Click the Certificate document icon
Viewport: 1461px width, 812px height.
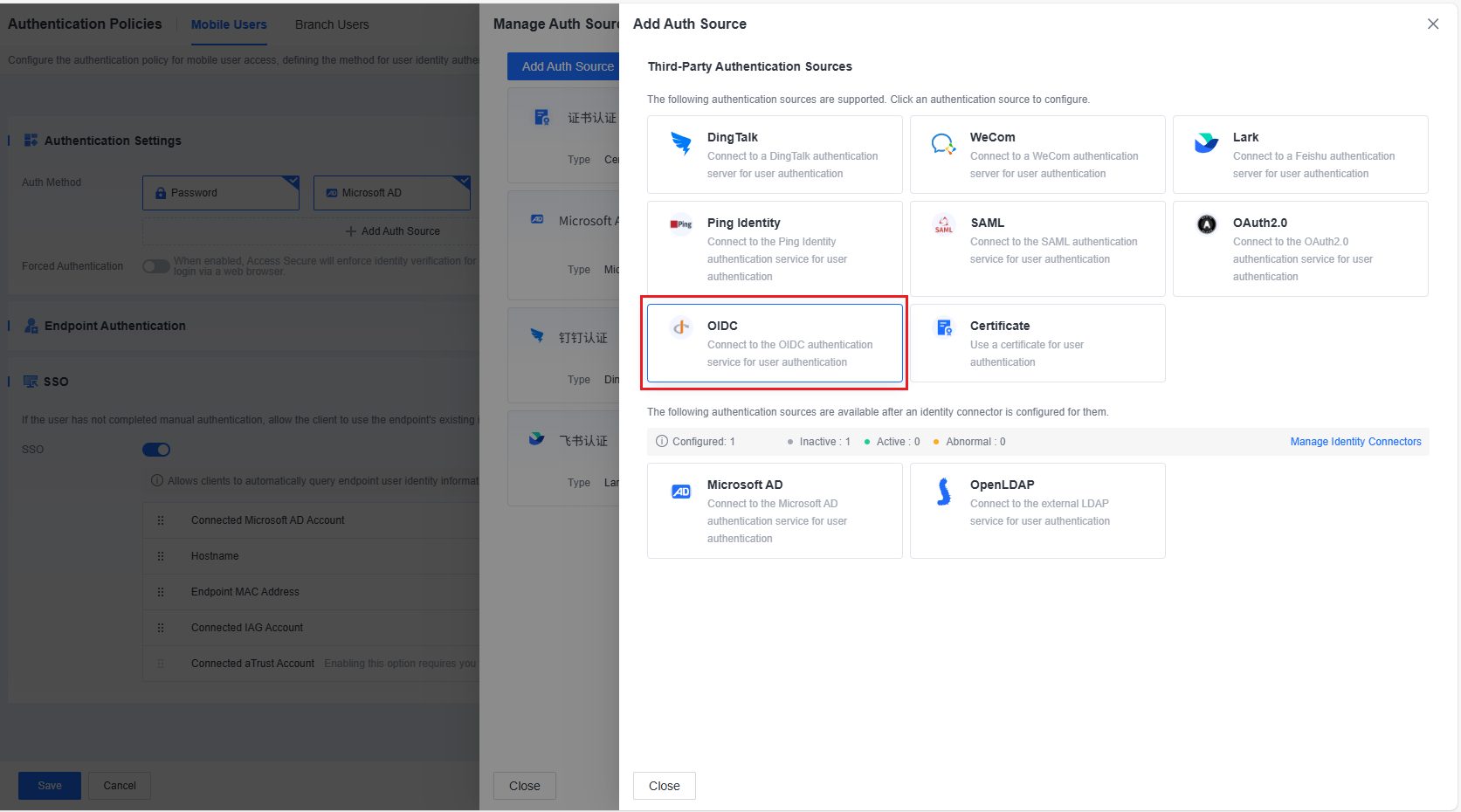(944, 327)
